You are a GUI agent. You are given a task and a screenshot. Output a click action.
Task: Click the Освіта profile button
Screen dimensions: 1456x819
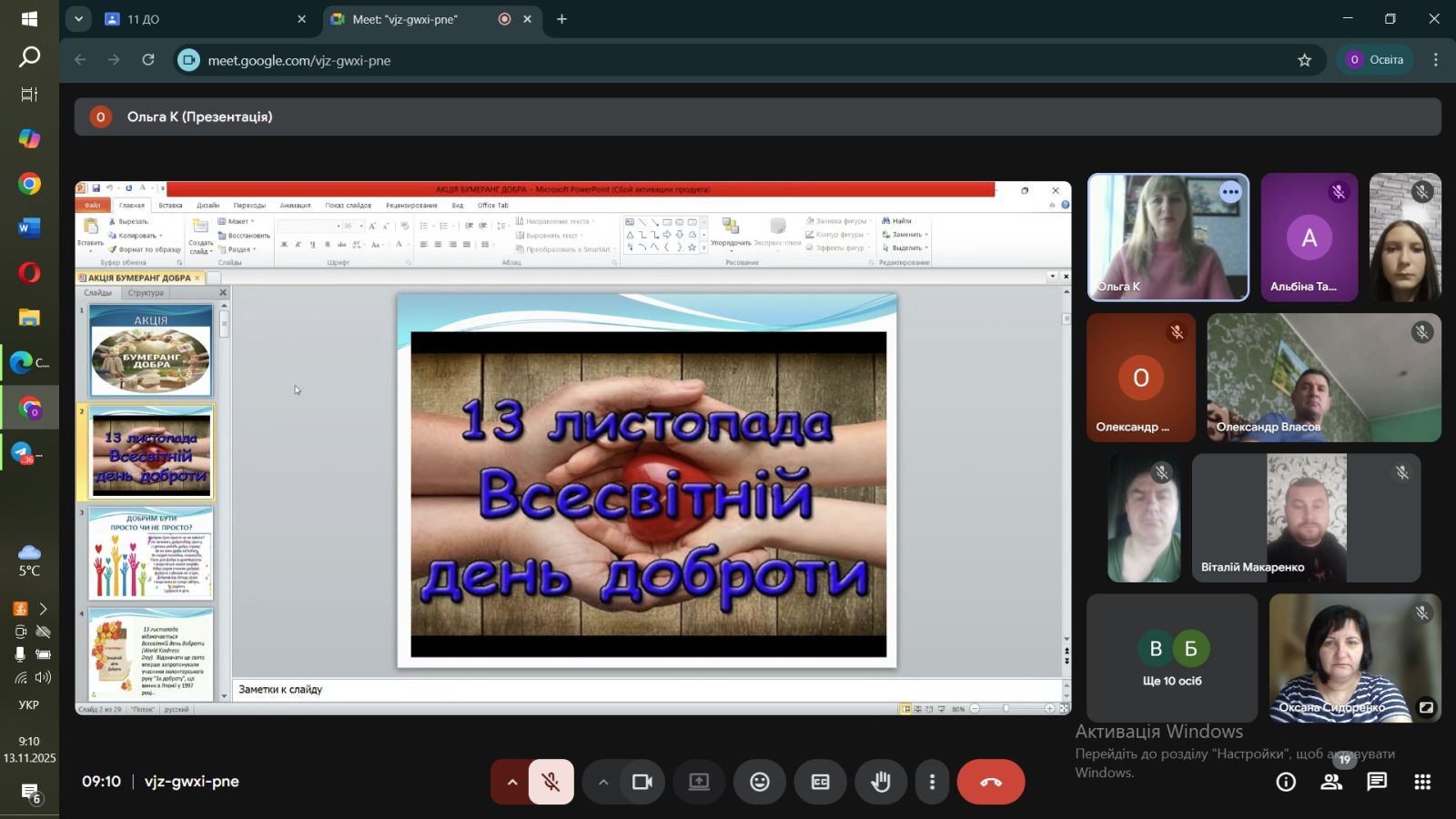[1375, 60]
